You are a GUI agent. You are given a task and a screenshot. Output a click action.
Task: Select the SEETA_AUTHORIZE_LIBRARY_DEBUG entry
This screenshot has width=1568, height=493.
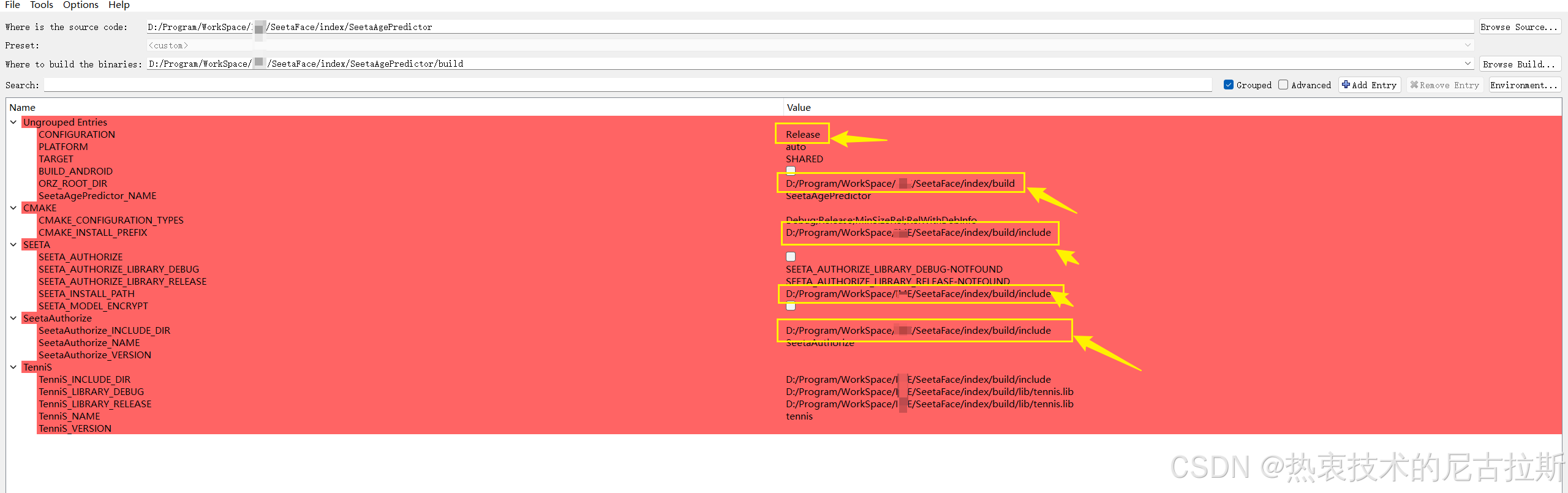pyautogui.click(x=119, y=269)
